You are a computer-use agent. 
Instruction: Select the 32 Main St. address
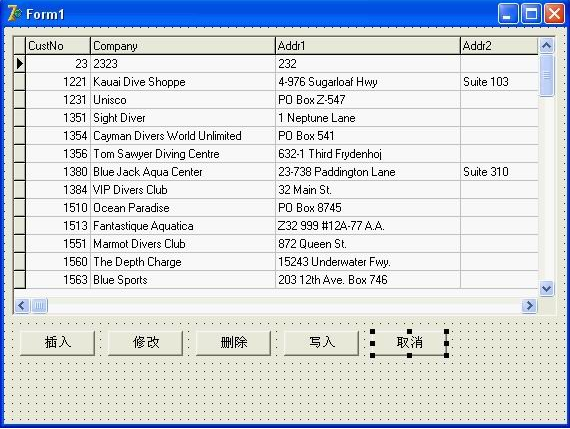[x=368, y=190]
